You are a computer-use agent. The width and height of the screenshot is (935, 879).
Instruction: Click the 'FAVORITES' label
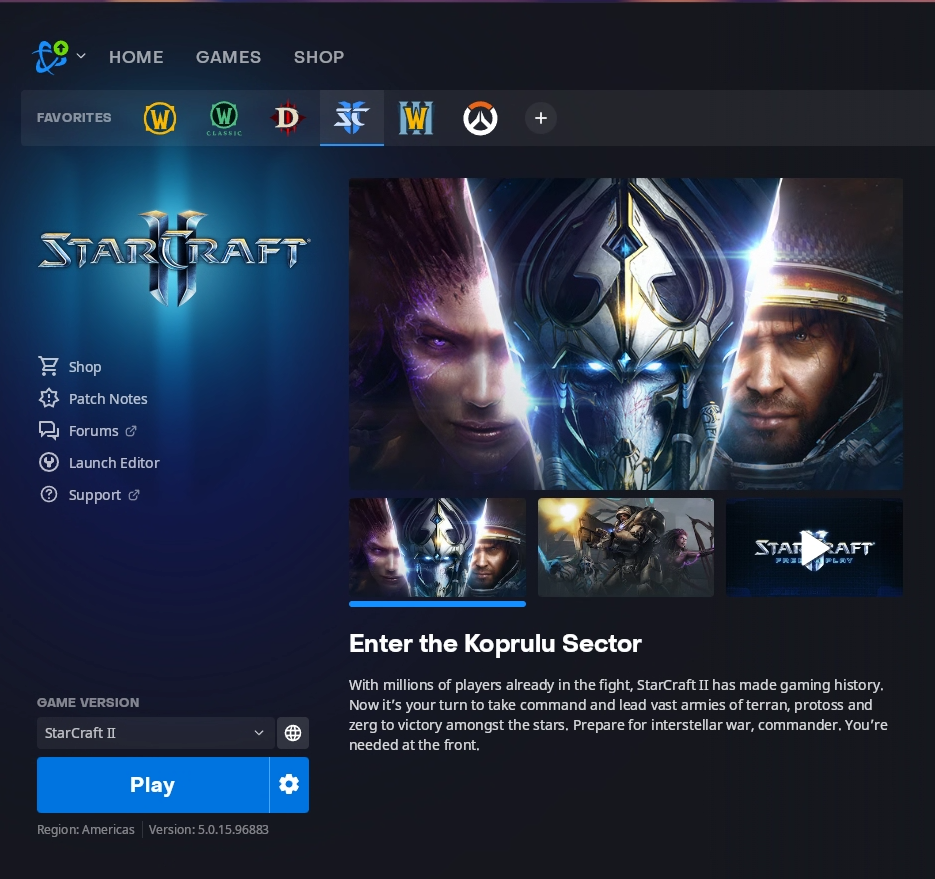74,117
